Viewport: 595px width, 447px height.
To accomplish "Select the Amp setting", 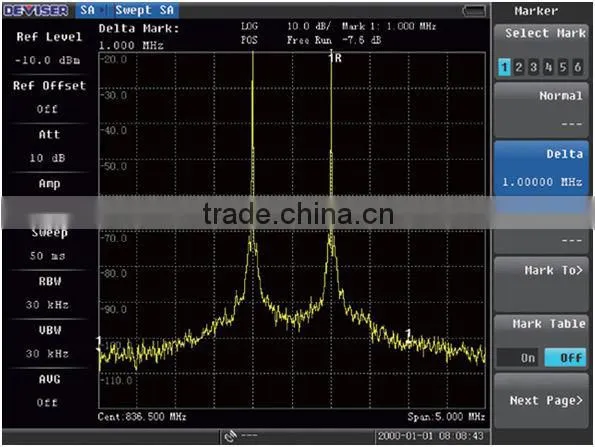I will tap(49, 185).
